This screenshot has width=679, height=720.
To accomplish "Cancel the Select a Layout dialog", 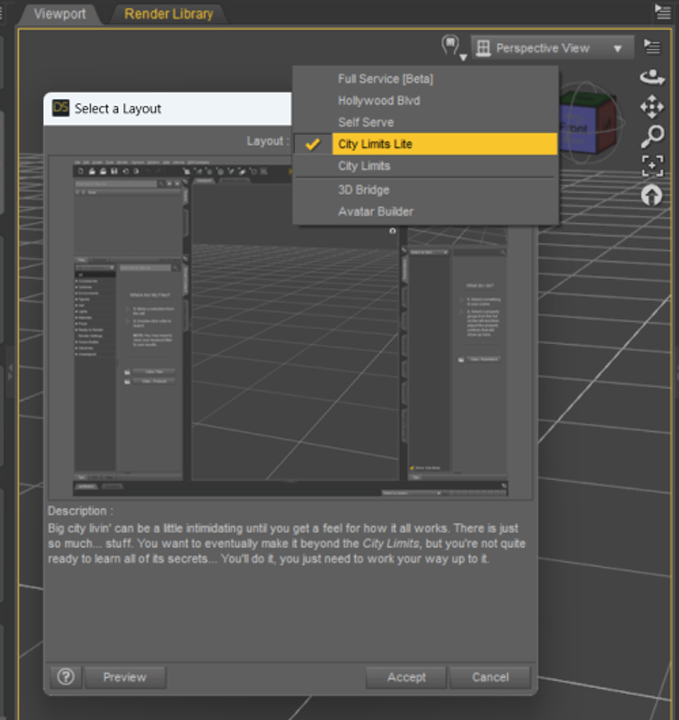I will 490,677.
